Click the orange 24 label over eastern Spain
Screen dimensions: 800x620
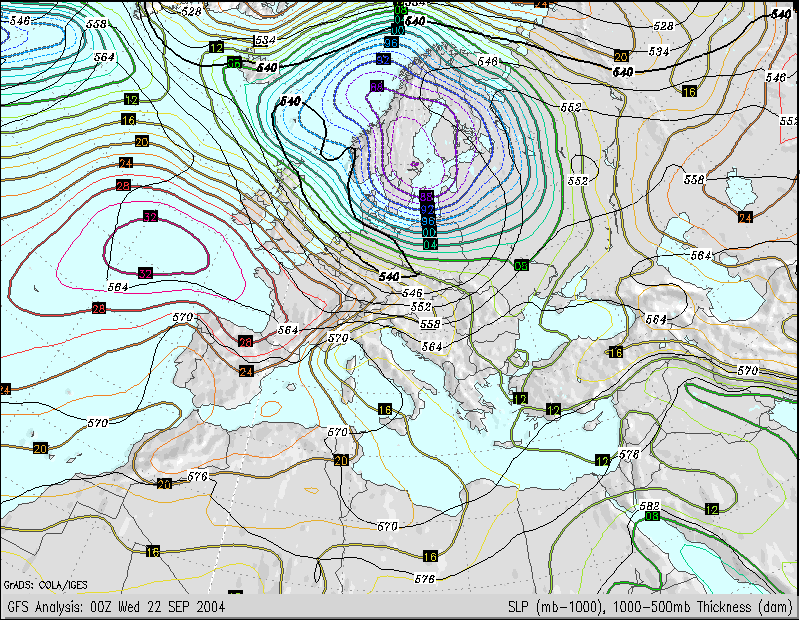(x=246, y=371)
